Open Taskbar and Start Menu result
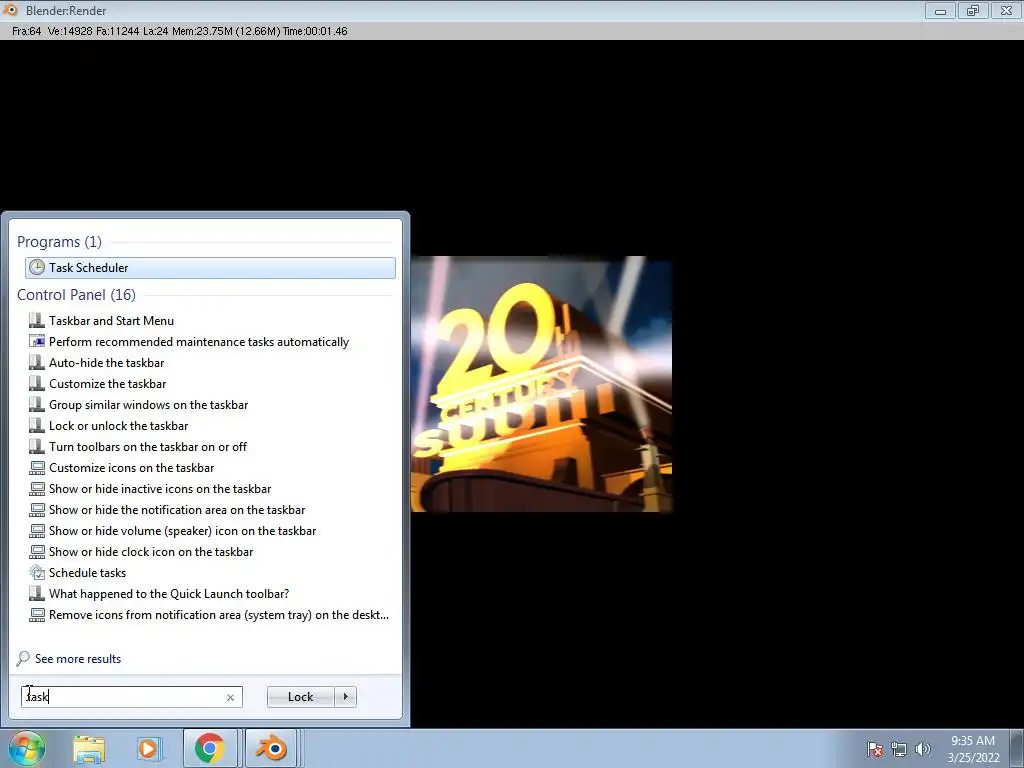 click(111, 321)
